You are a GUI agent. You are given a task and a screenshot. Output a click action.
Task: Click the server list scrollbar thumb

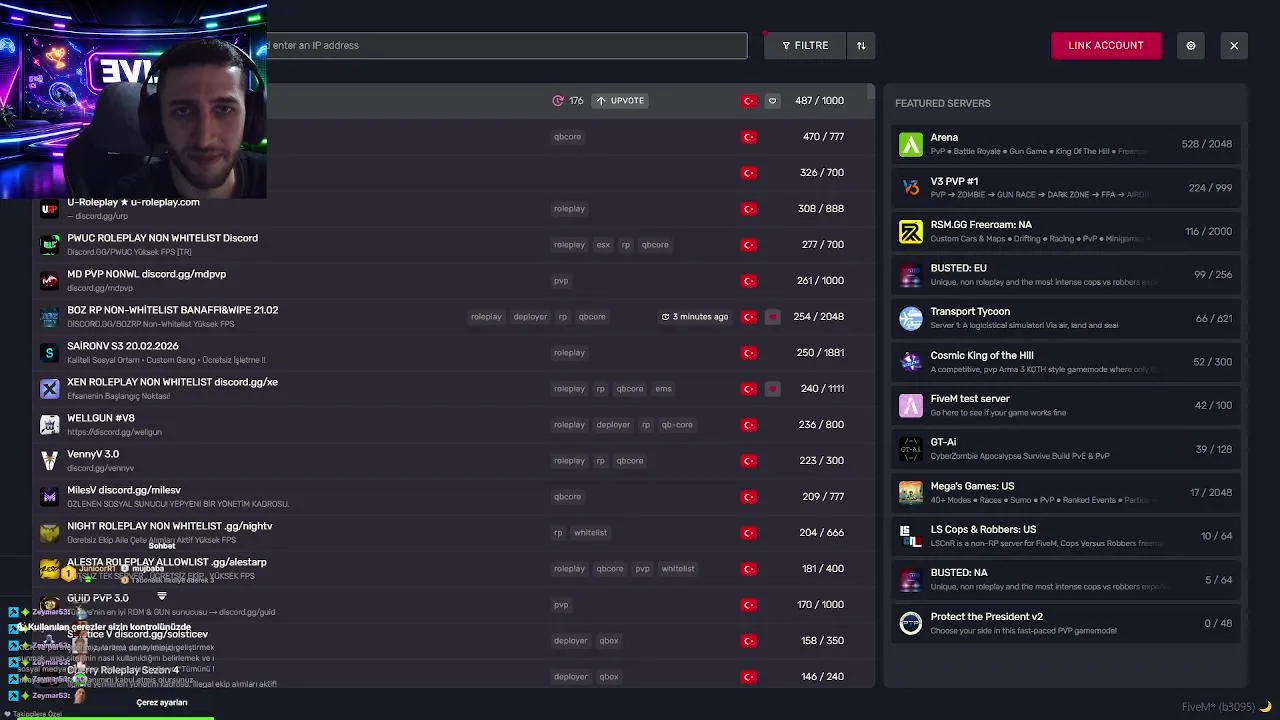[x=871, y=93]
